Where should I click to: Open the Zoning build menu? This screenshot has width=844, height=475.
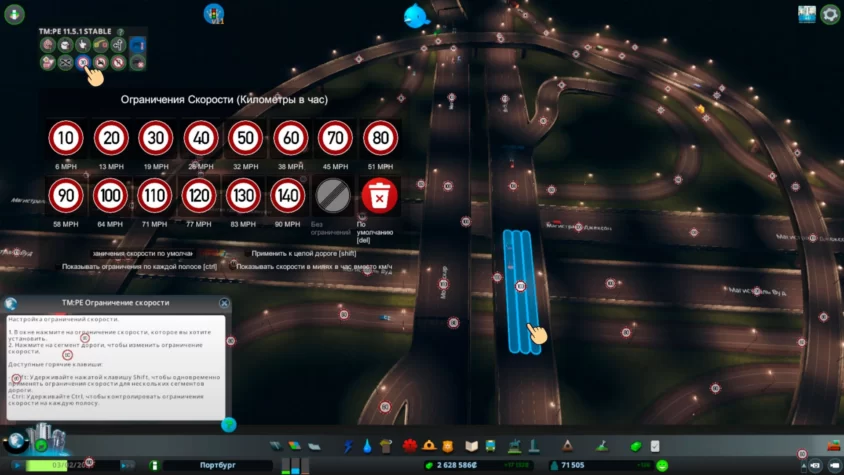point(294,446)
